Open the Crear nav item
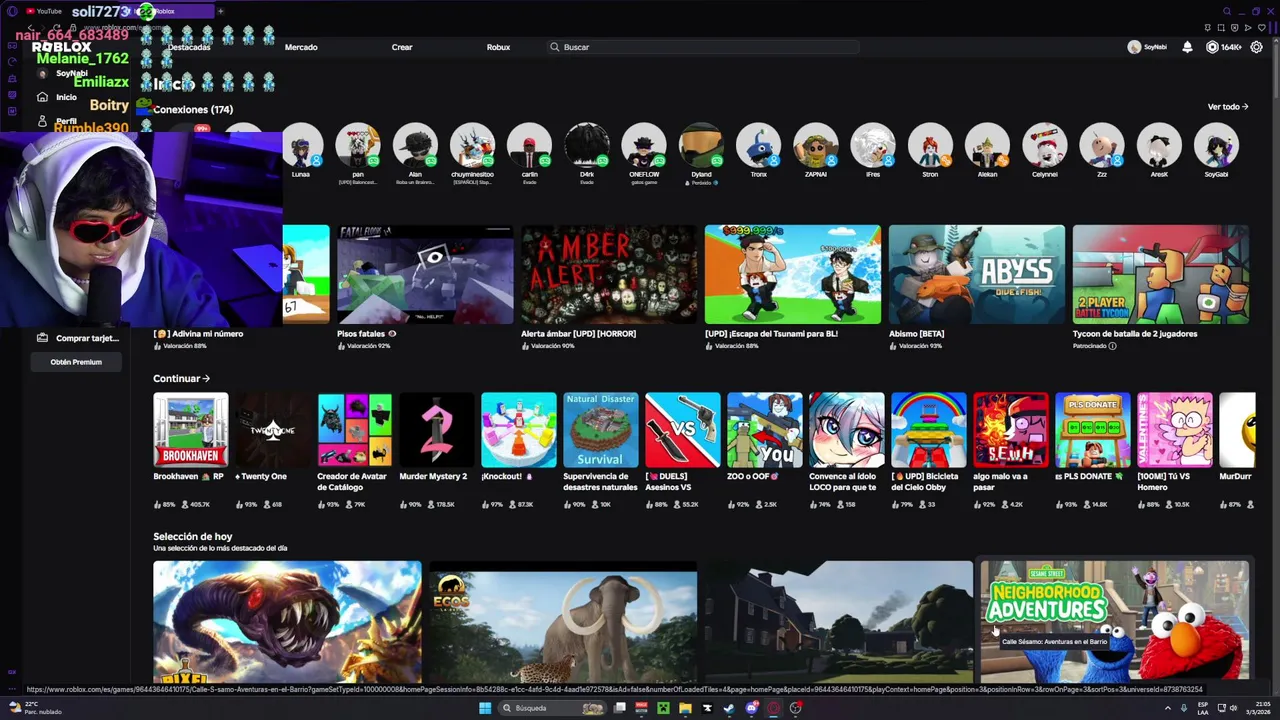 point(402,47)
